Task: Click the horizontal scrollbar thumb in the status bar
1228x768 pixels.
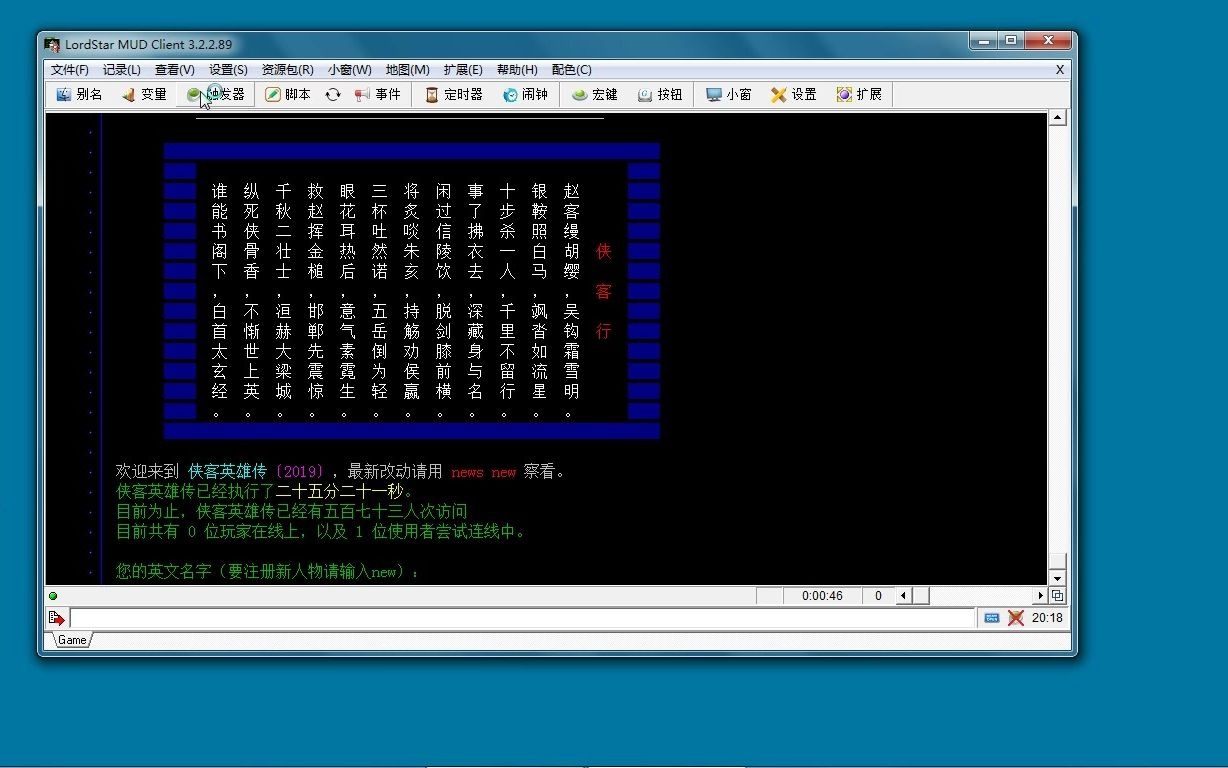Action: (x=921, y=596)
